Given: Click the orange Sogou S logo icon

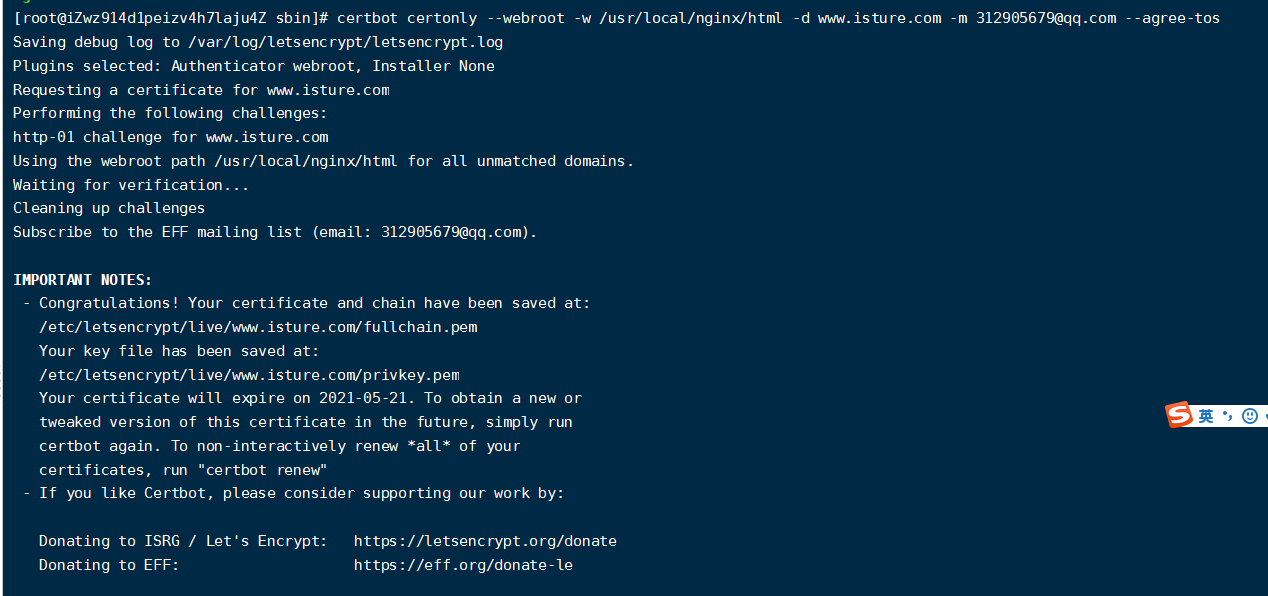Looking at the screenshot, I should click(x=1180, y=415).
